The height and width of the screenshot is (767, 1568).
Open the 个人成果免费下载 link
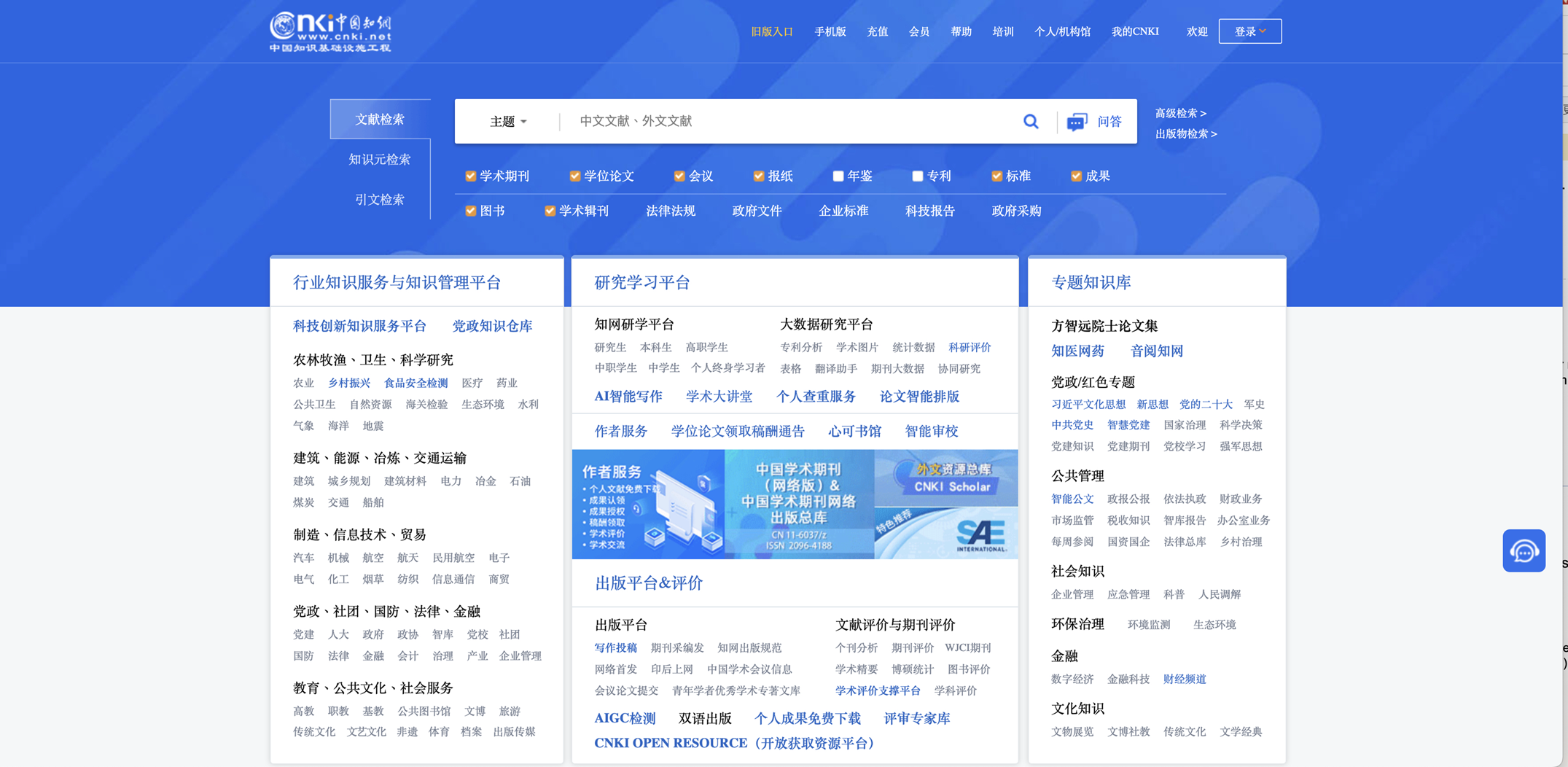(x=808, y=719)
